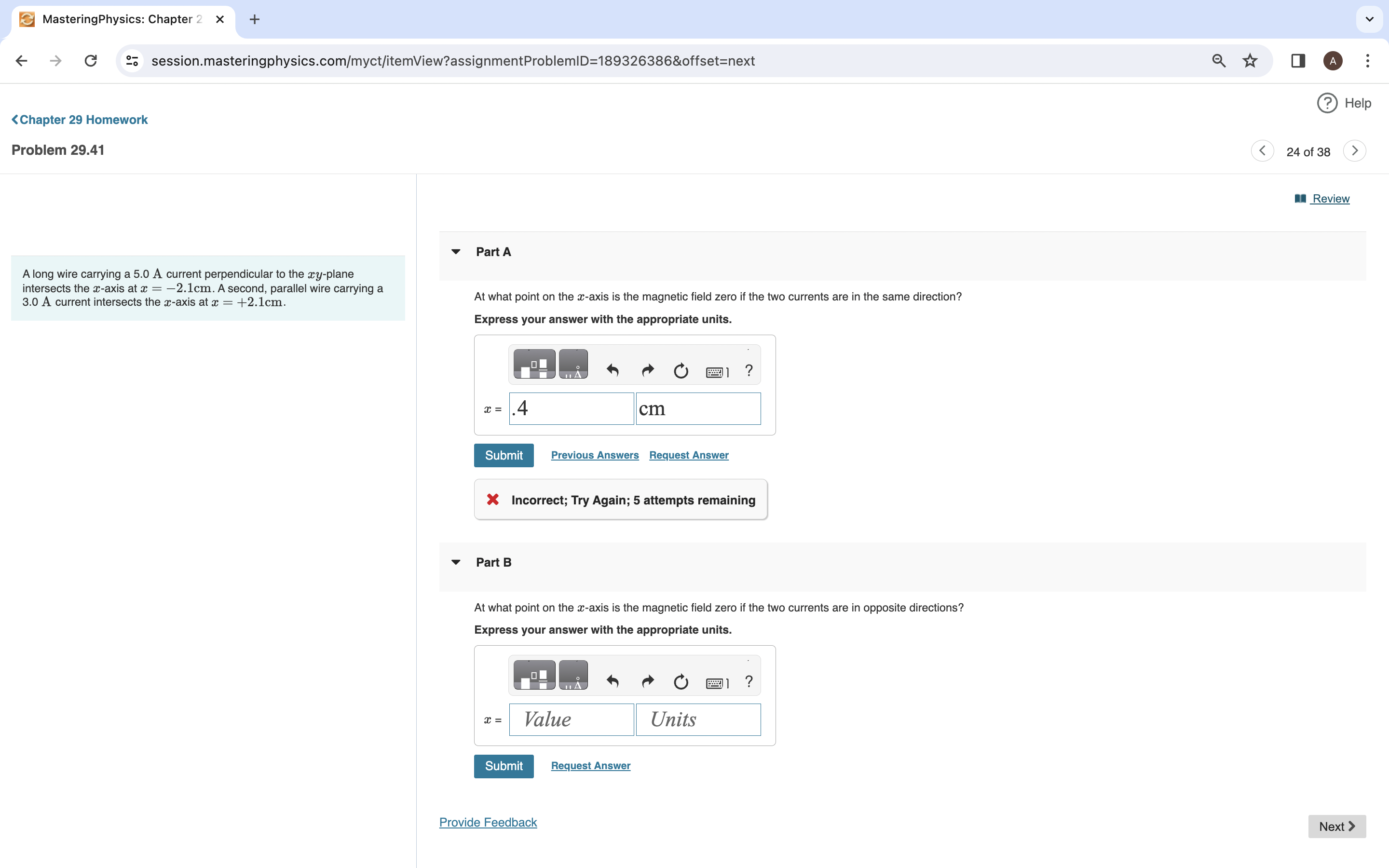The image size is (1389, 868).
Task: Open the tab search dropdown arrow
Action: (x=1369, y=19)
